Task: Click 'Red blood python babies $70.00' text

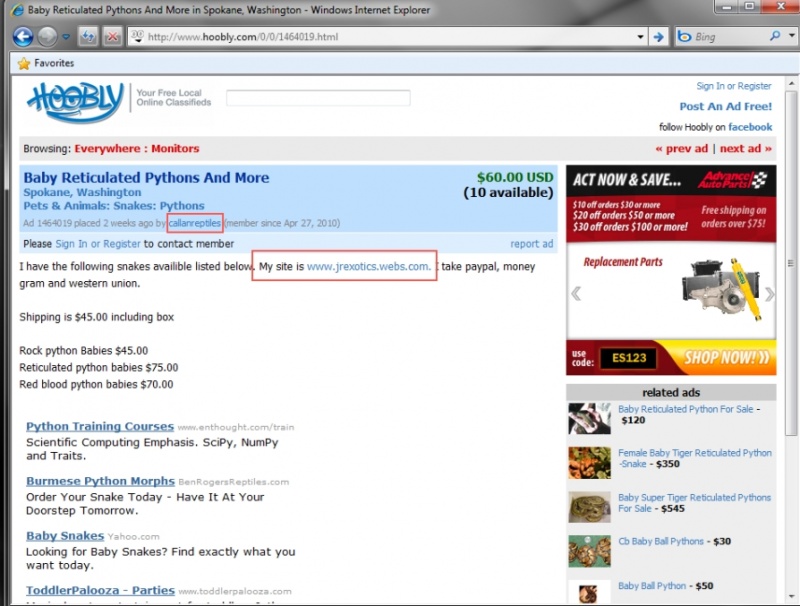Action: coord(96,385)
